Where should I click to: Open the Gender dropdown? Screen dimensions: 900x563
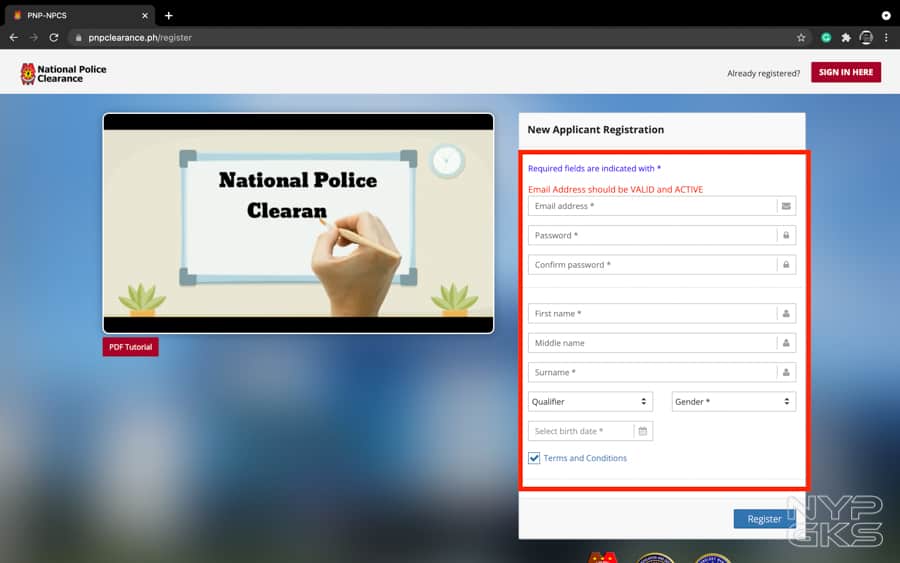(733, 402)
